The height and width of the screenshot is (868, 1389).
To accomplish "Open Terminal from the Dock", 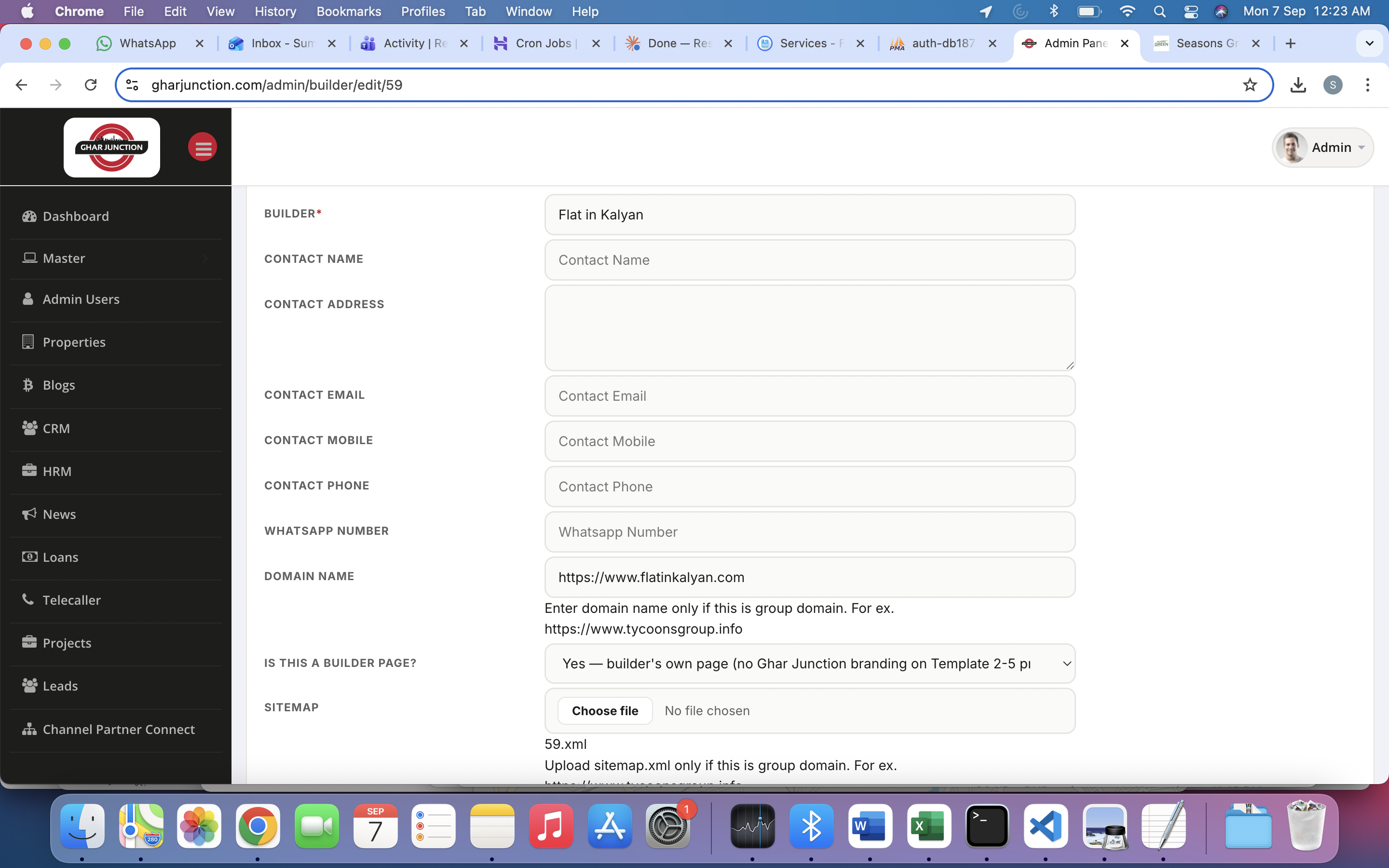I will (987, 826).
